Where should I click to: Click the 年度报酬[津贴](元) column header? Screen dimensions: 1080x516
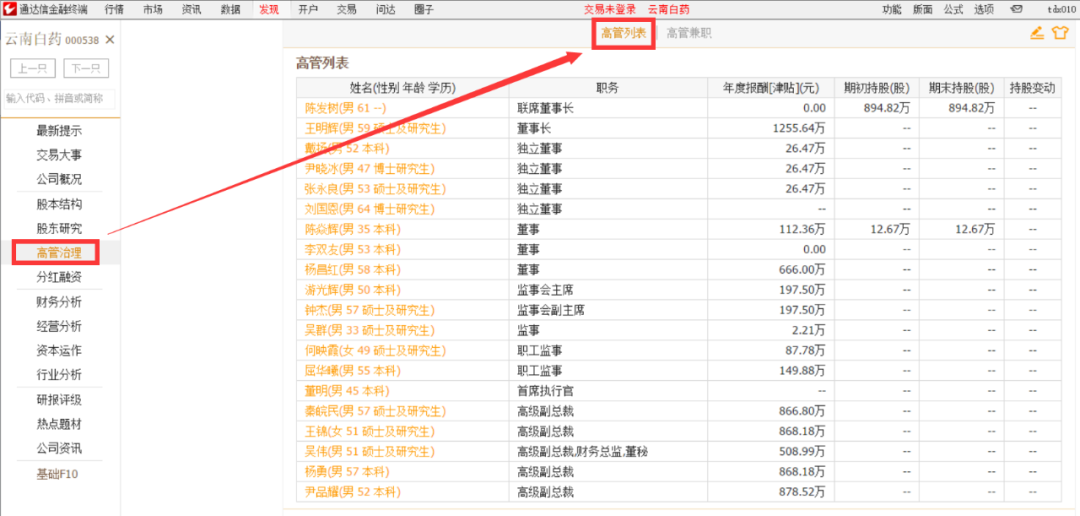[x=771, y=88]
